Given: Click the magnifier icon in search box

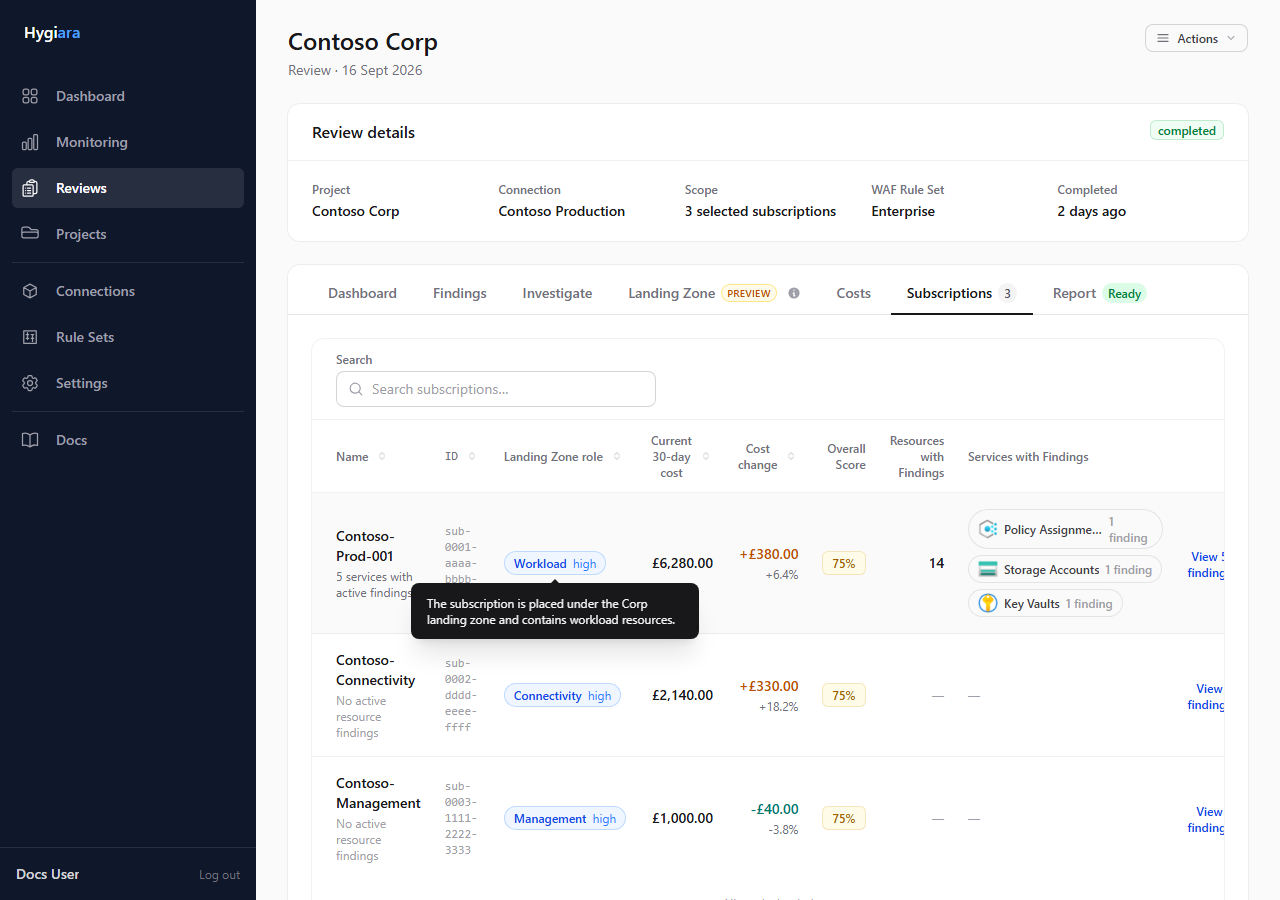Looking at the screenshot, I should [x=356, y=389].
